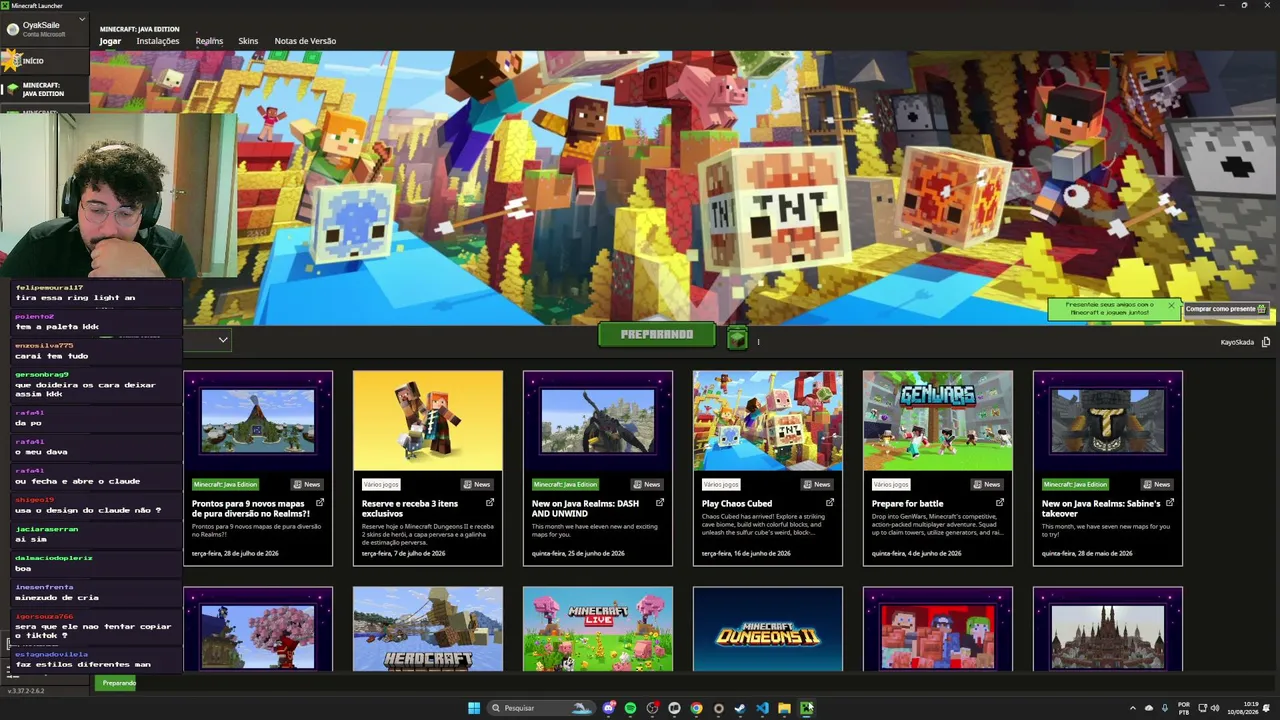The width and height of the screenshot is (1280, 720).
Task: Click the microphone icon in system tray
Action: (1165, 708)
